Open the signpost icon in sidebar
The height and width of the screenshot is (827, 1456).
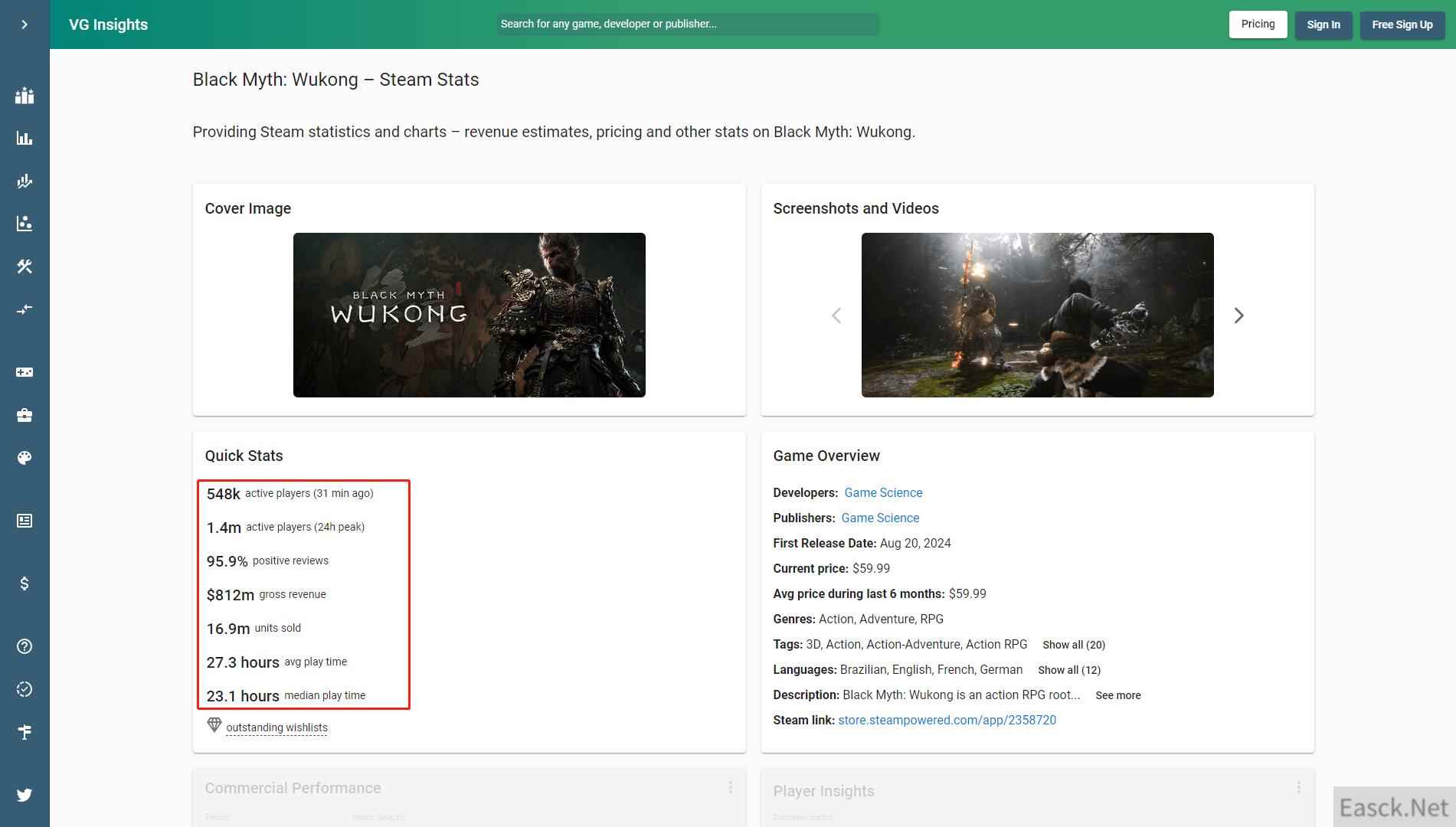(x=25, y=732)
